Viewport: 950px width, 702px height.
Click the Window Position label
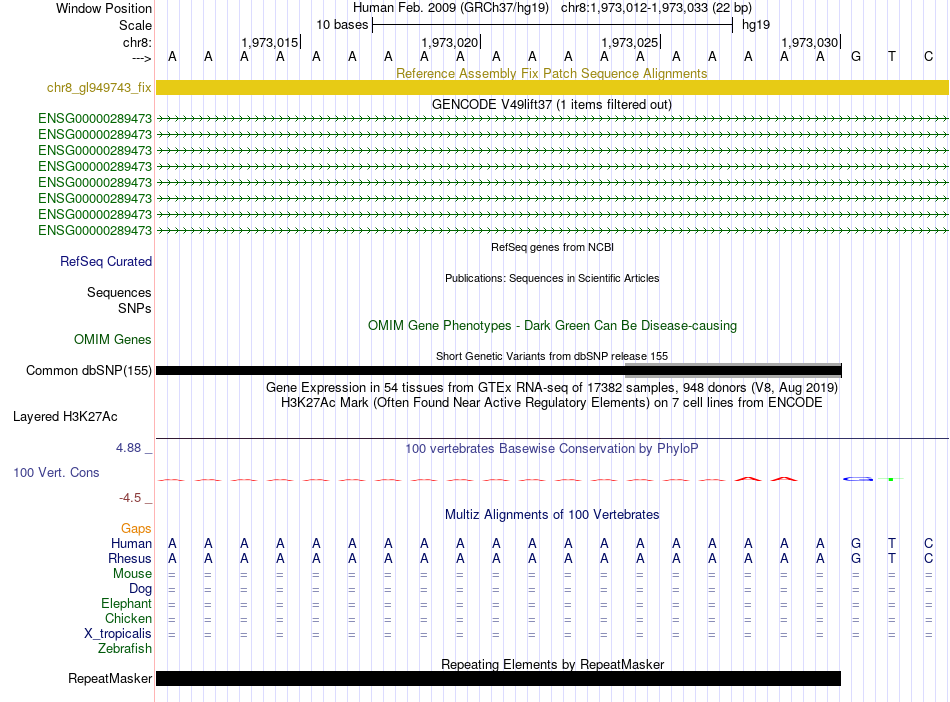[x=104, y=8]
